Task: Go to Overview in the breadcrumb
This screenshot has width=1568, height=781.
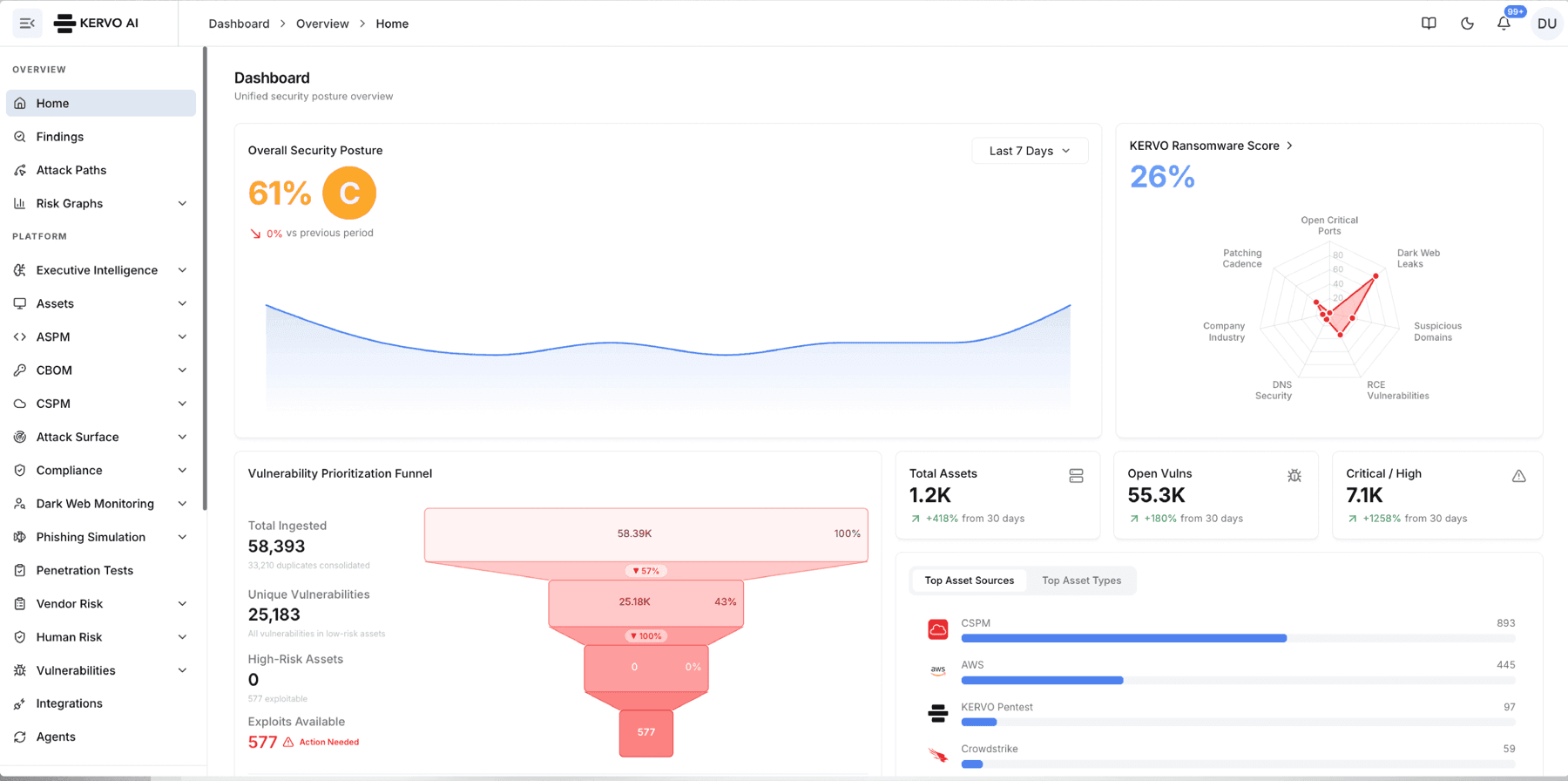Action: [x=322, y=24]
